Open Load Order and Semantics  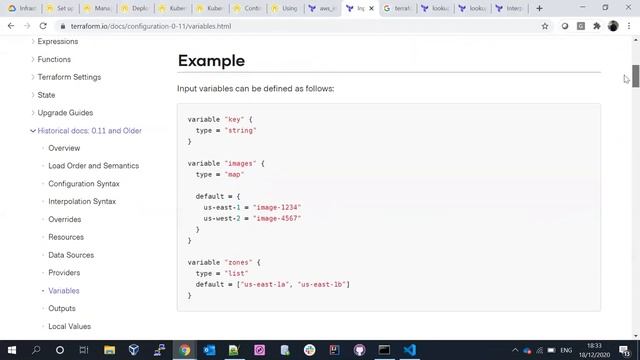pyautogui.click(x=93, y=166)
